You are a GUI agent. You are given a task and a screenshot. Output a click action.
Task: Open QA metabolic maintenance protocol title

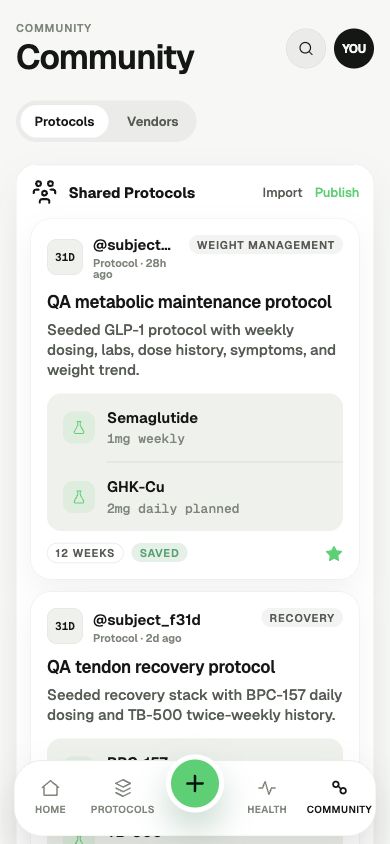[190, 302]
